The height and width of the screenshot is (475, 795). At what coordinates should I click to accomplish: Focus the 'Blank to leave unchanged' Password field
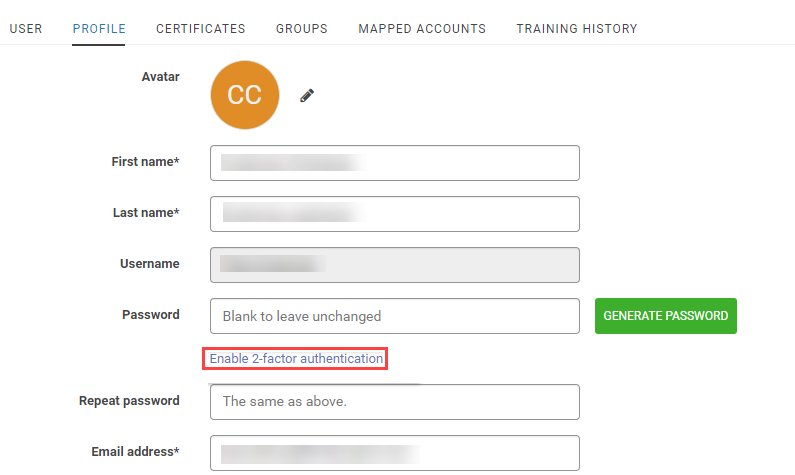395,316
